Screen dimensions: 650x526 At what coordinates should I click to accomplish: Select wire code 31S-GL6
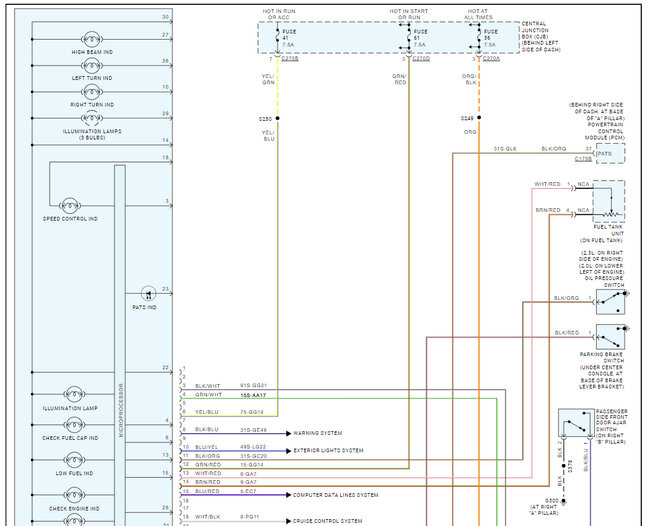click(505, 148)
